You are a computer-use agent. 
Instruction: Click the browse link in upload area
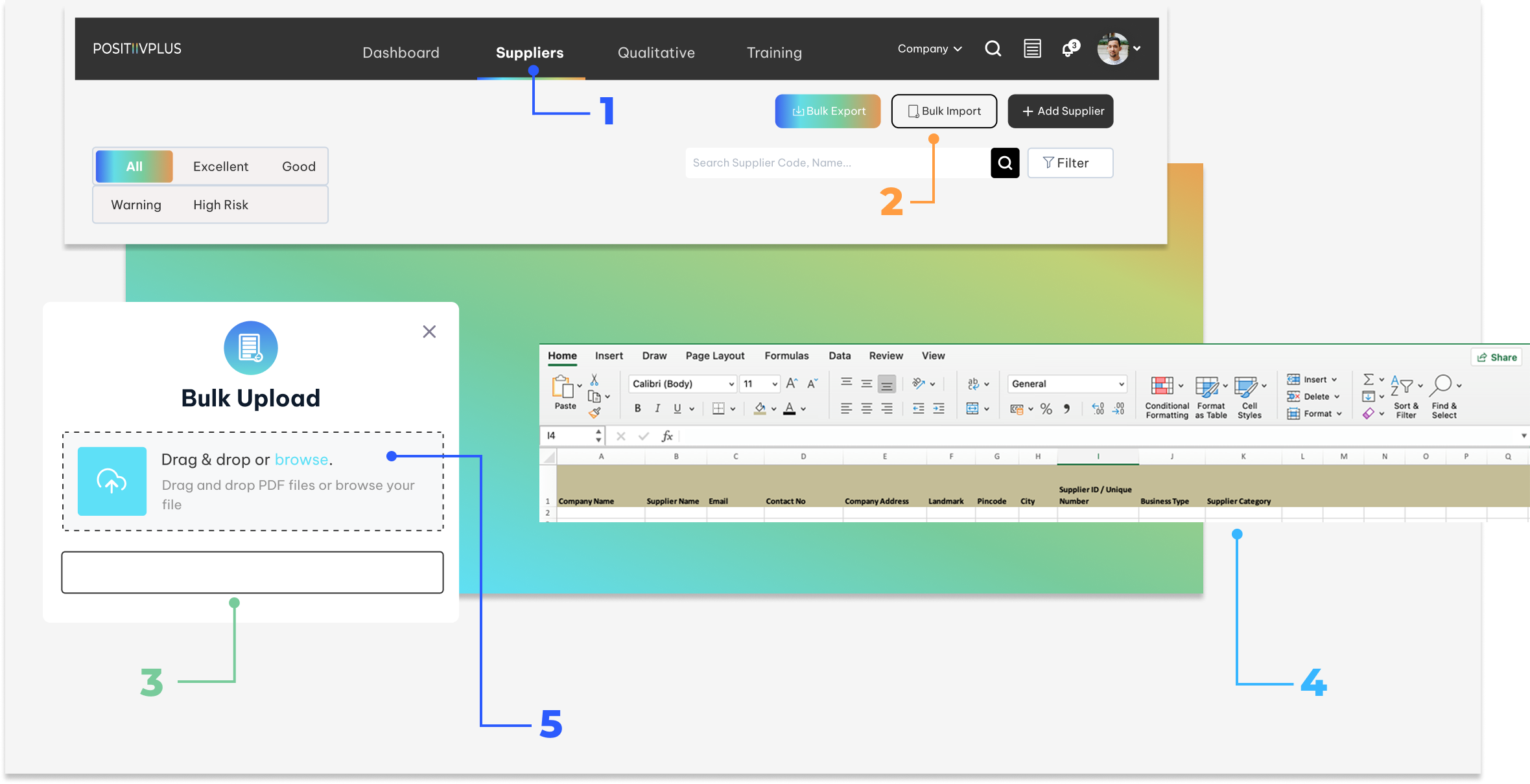pos(301,459)
